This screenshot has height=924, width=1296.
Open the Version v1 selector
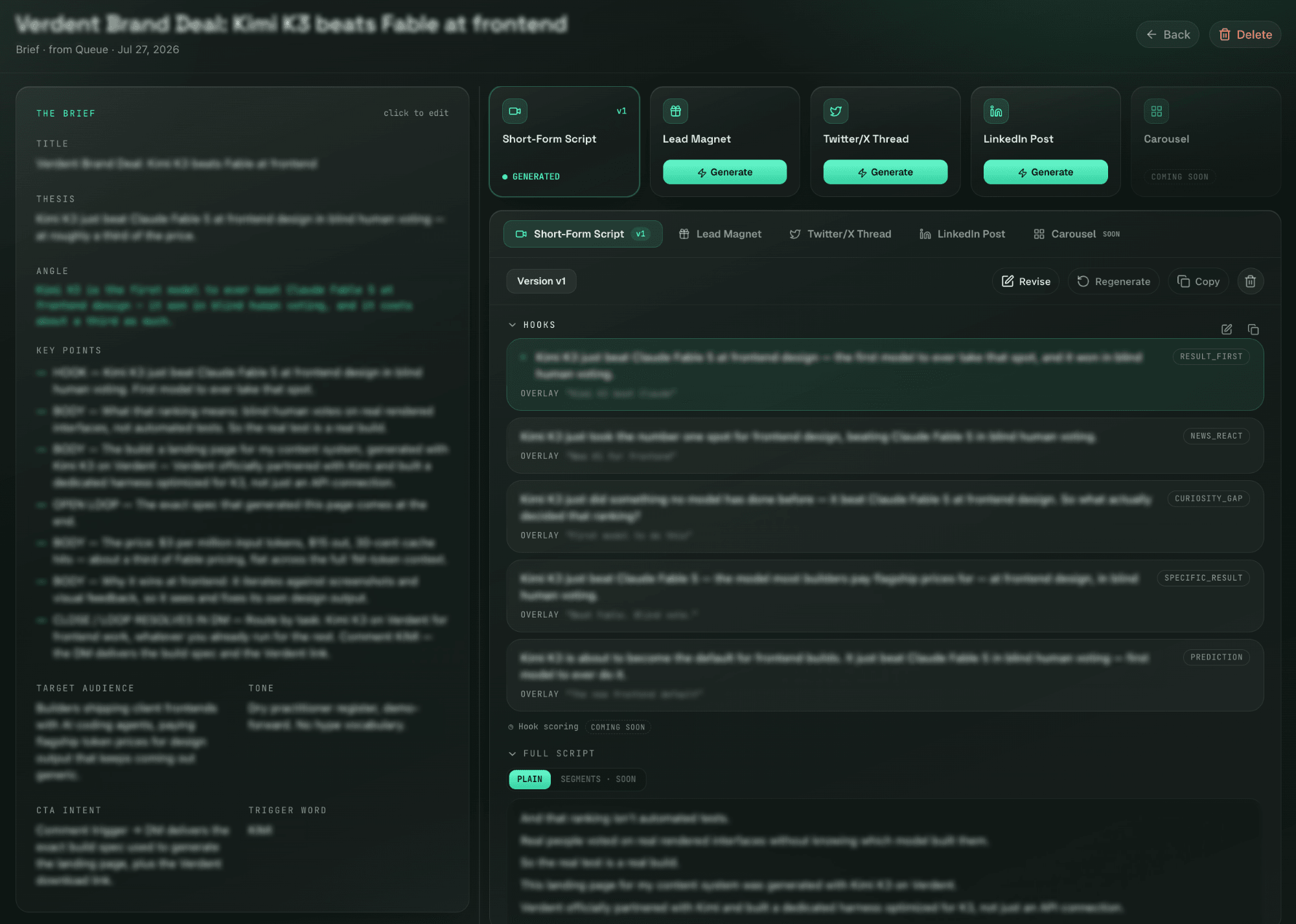pos(541,281)
